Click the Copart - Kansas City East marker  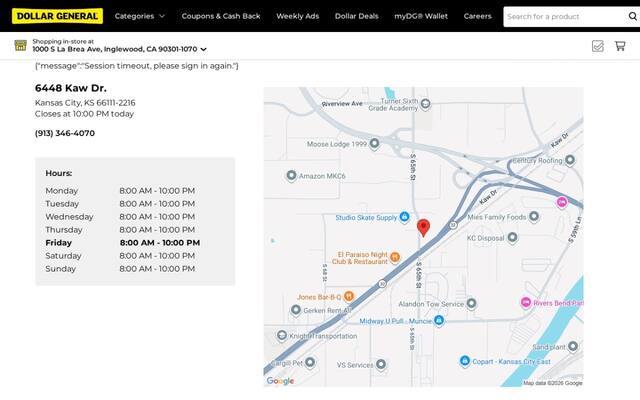(x=464, y=361)
